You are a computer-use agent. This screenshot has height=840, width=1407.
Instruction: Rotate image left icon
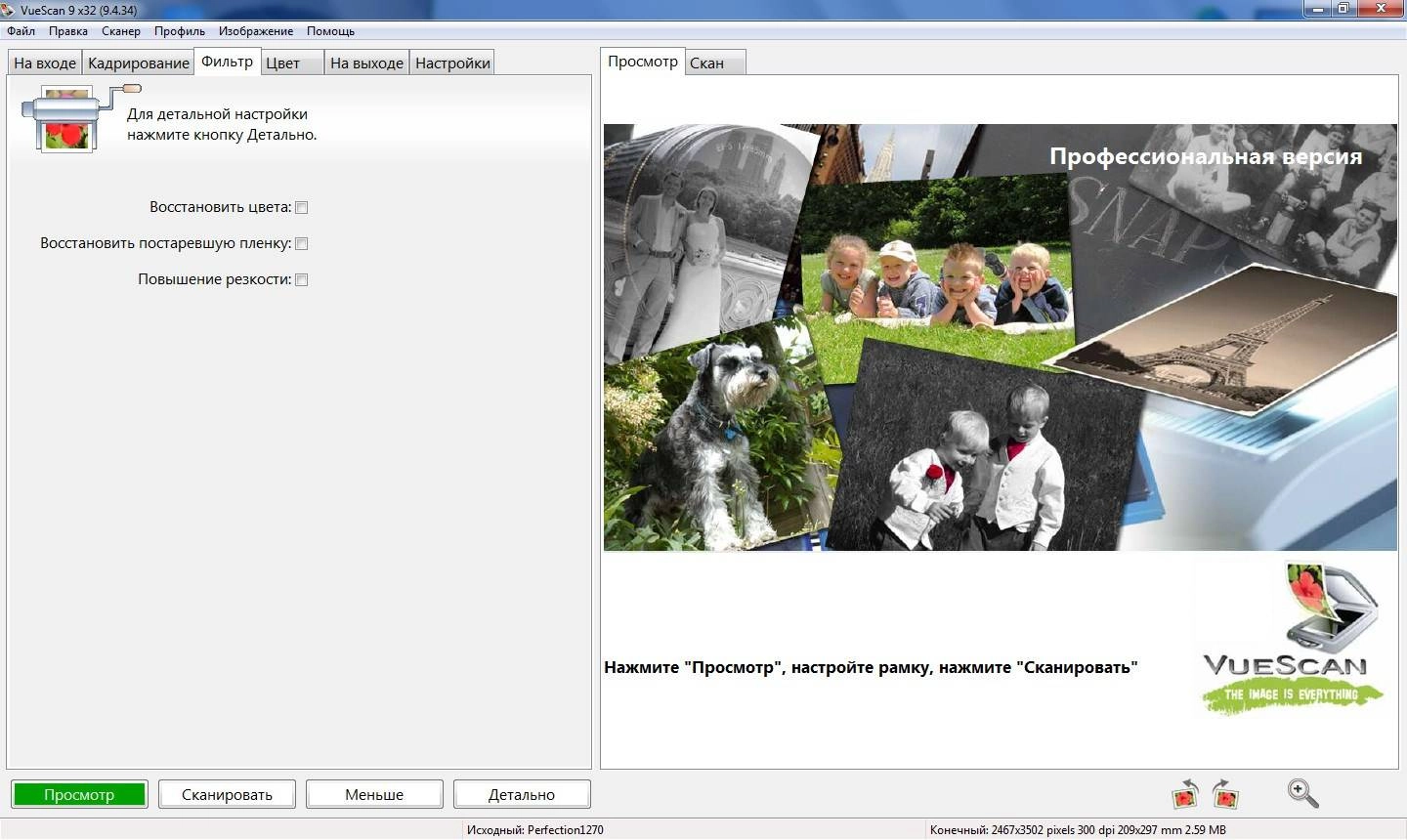pos(1185,794)
